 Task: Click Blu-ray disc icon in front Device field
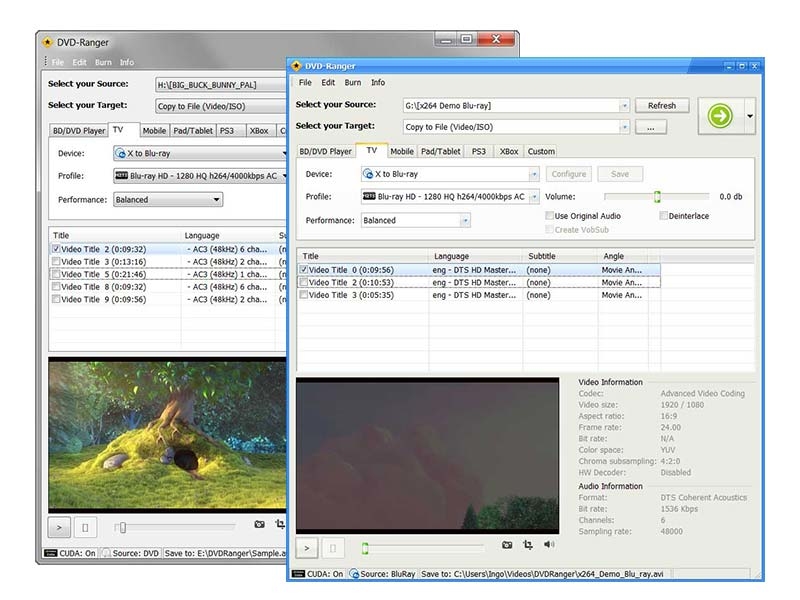click(x=368, y=174)
